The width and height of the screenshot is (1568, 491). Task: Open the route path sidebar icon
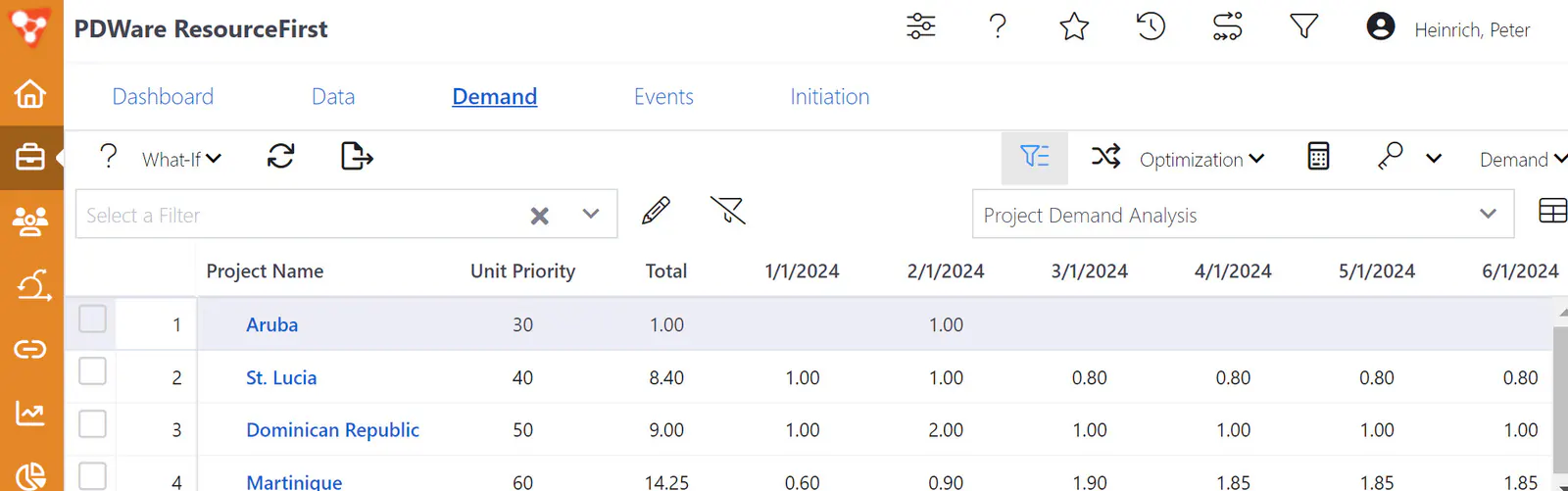pyautogui.click(x=32, y=285)
